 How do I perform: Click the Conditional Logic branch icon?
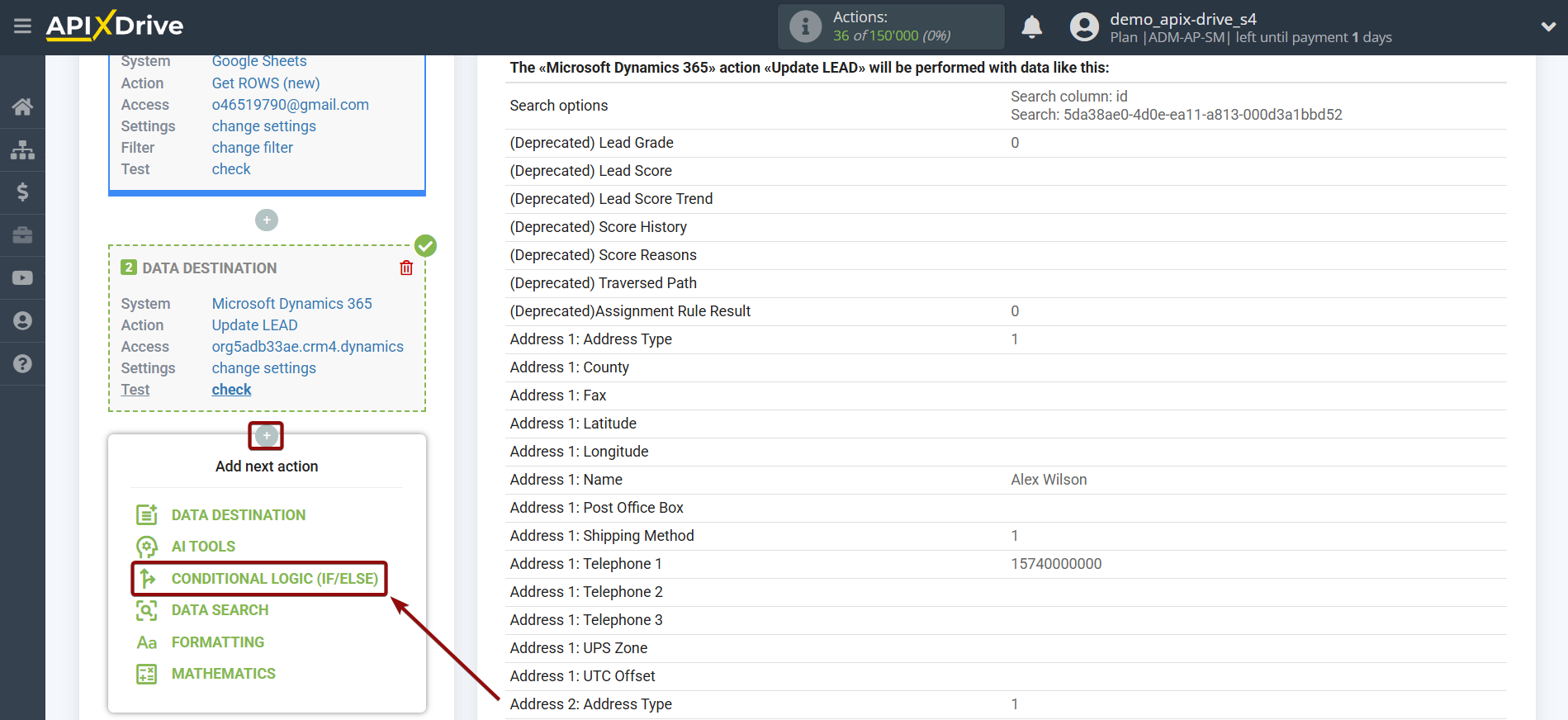147,578
